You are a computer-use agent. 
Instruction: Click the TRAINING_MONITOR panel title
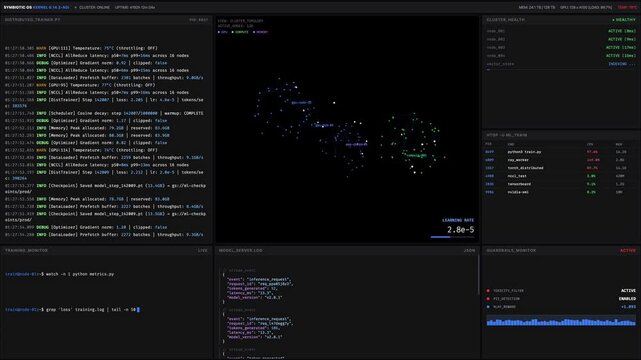27,250
